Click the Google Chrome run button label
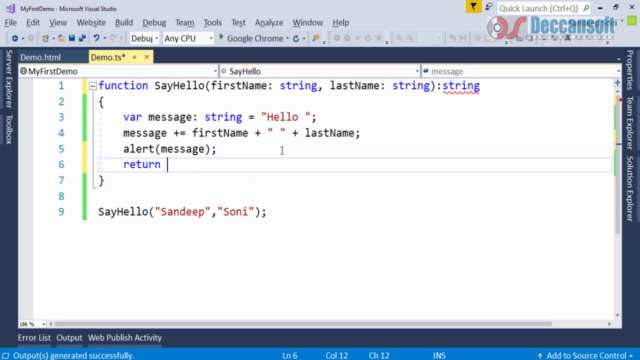640x360 pixels. click(255, 38)
